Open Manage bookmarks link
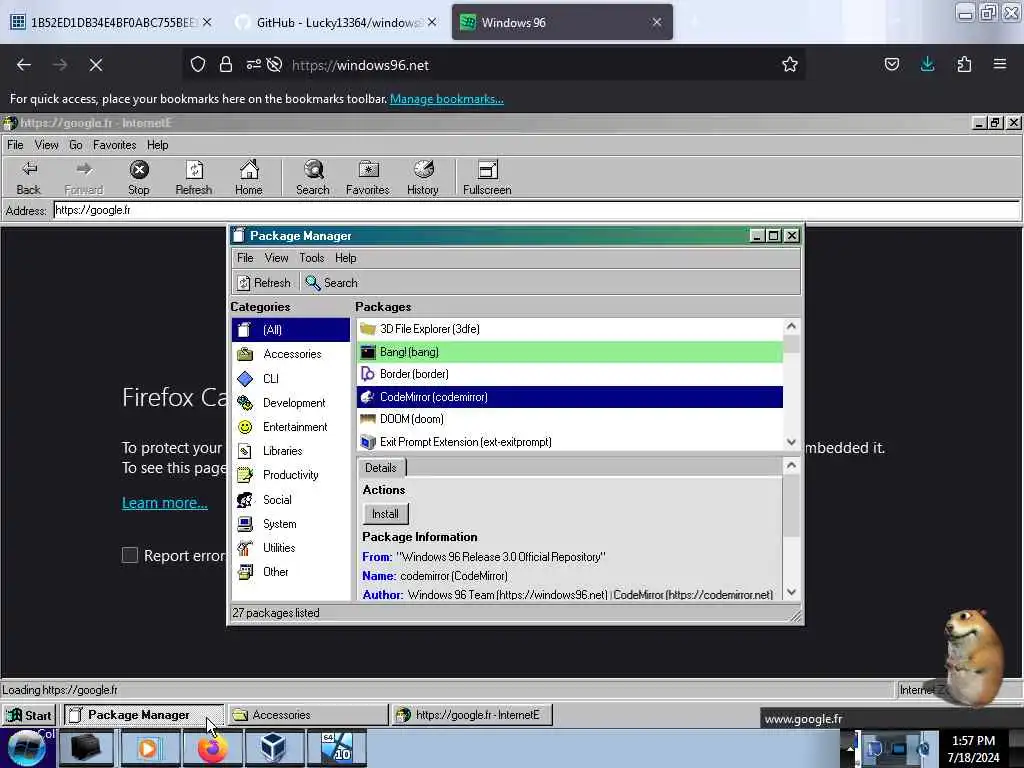The image size is (1024, 768). pos(447,99)
